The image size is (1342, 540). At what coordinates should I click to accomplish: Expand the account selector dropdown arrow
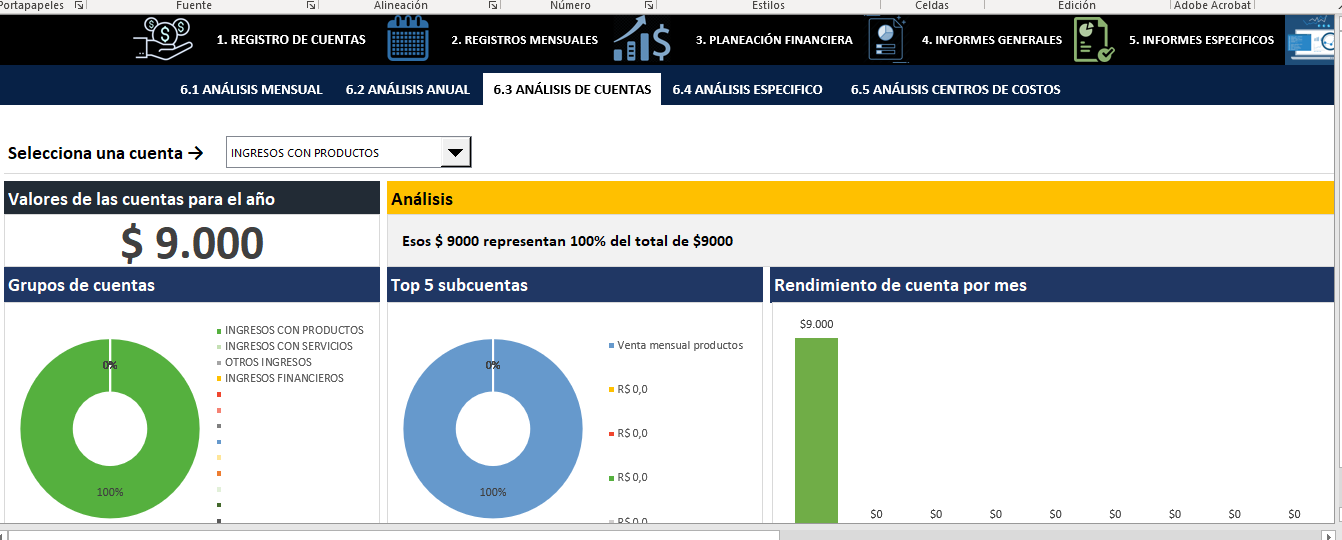point(455,152)
